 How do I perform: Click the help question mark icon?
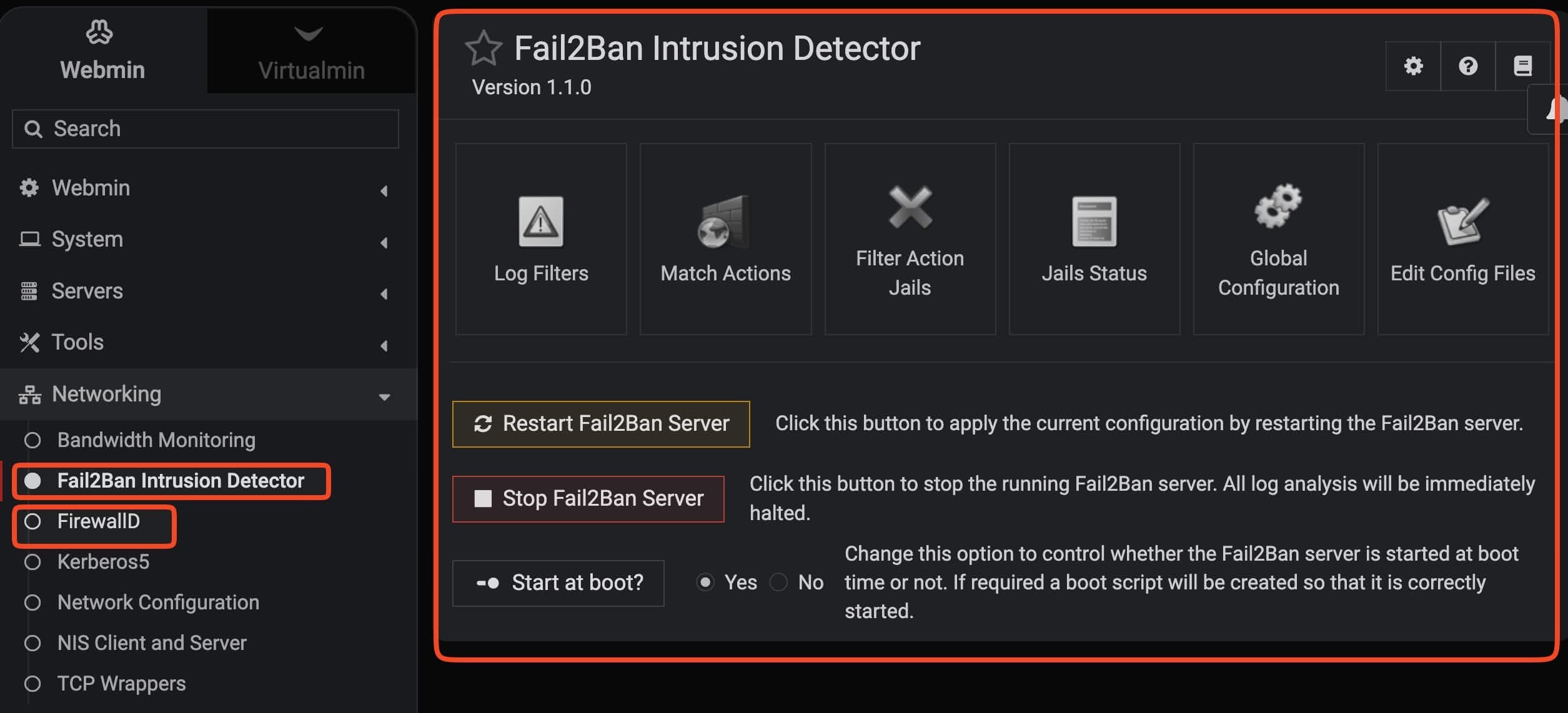pos(1468,66)
